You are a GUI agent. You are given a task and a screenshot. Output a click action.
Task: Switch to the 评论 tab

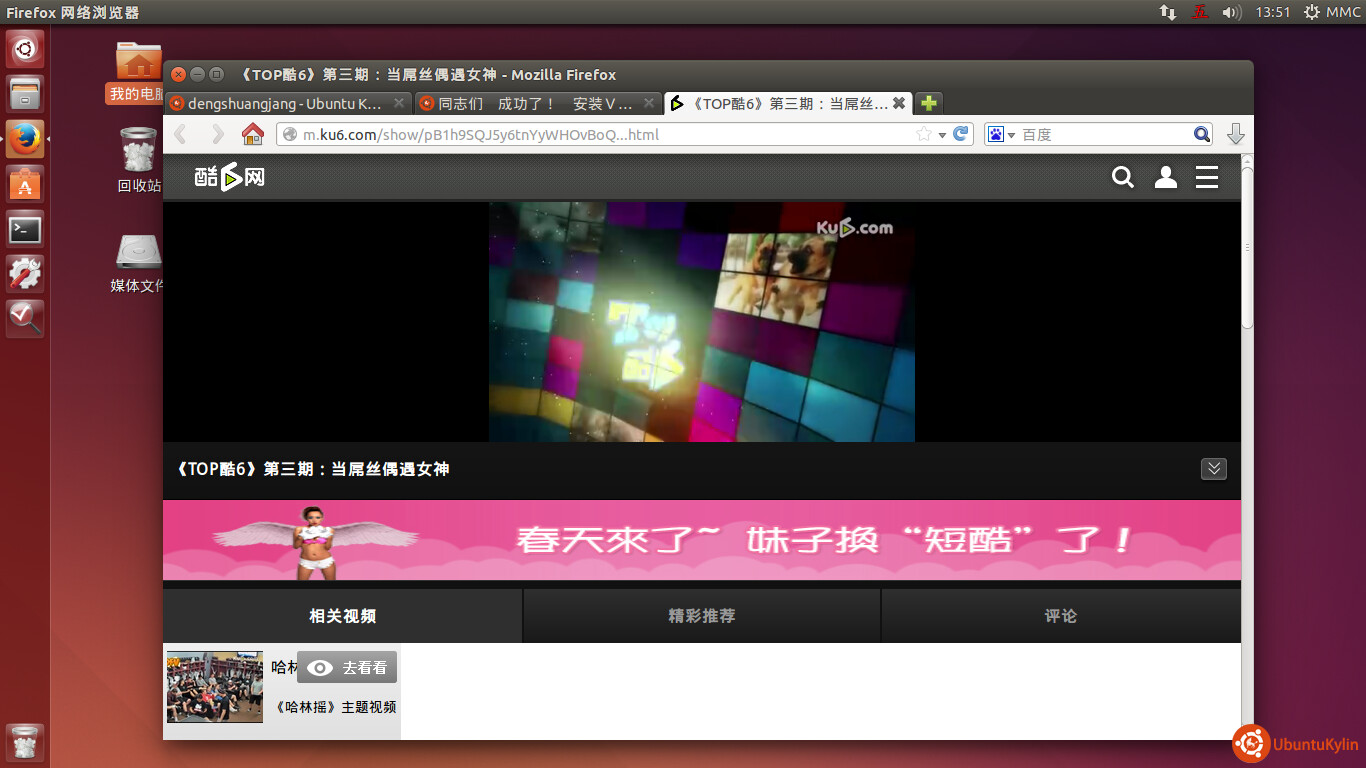[x=1061, y=616]
